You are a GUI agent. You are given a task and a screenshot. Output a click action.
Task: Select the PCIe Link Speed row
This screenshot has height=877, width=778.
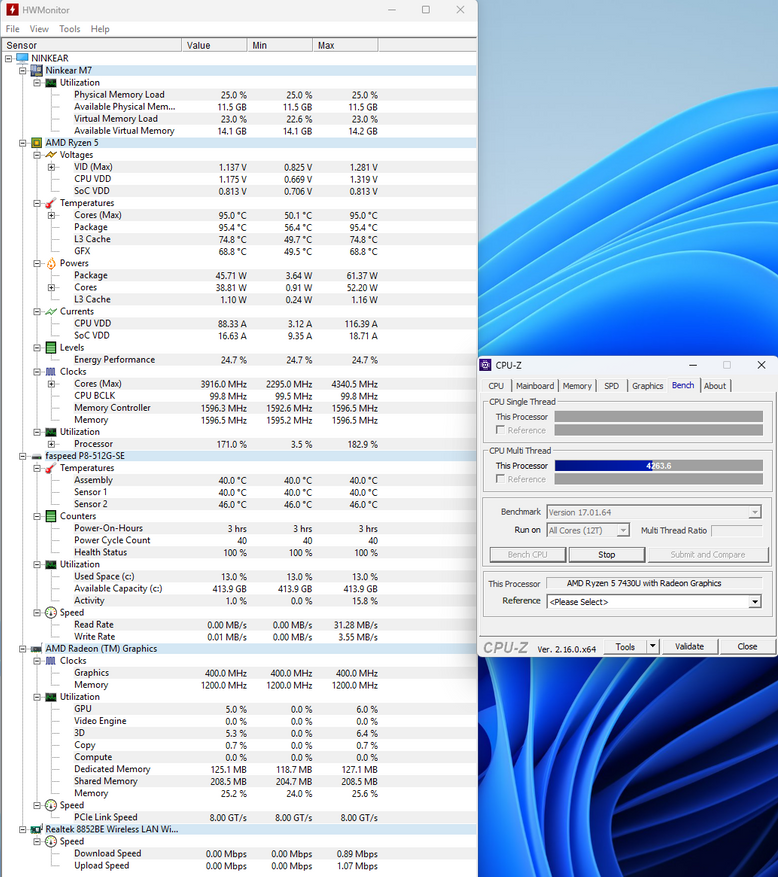[239, 817]
